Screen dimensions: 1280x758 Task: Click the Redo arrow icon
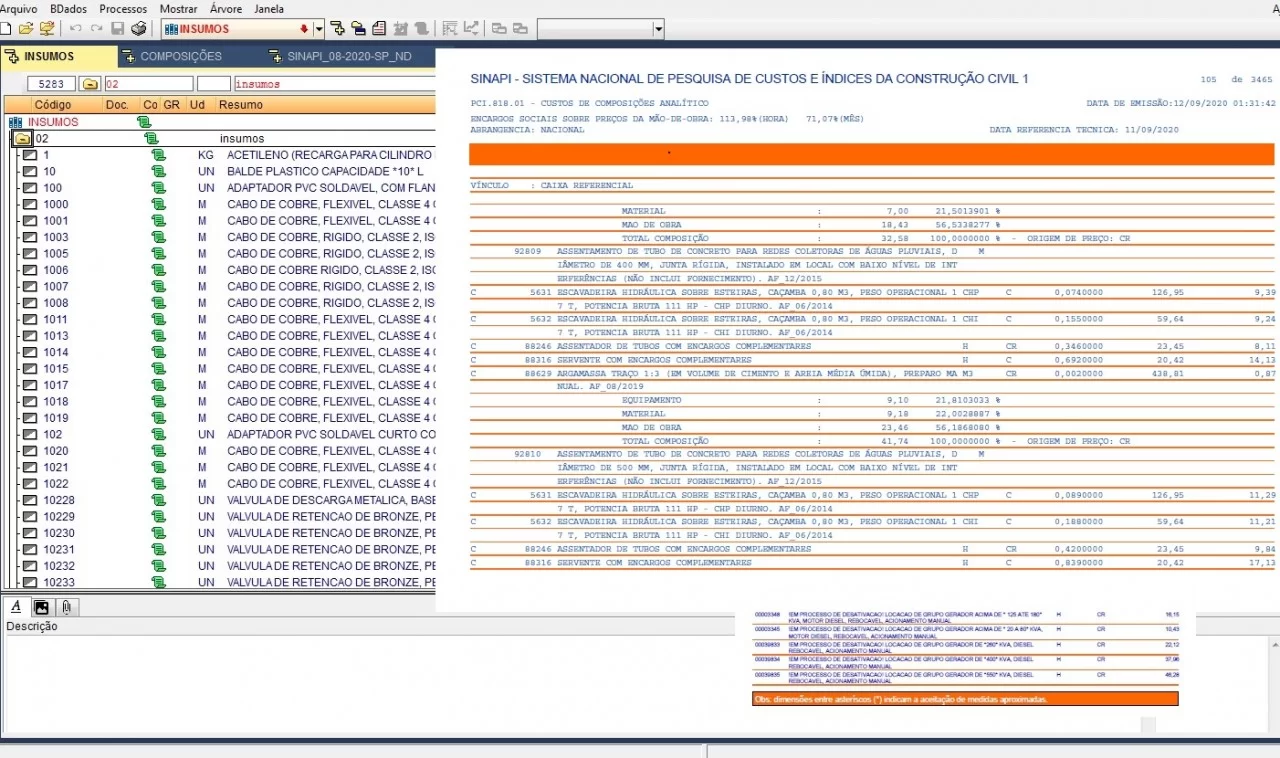coord(97,29)
